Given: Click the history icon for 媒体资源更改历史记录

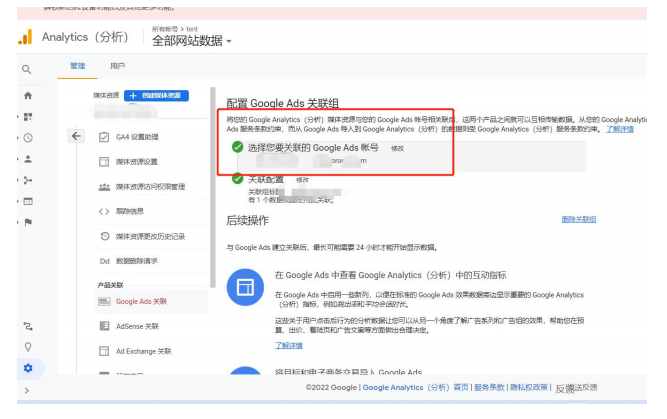Looking at the screenshot, I should point(105,236).
